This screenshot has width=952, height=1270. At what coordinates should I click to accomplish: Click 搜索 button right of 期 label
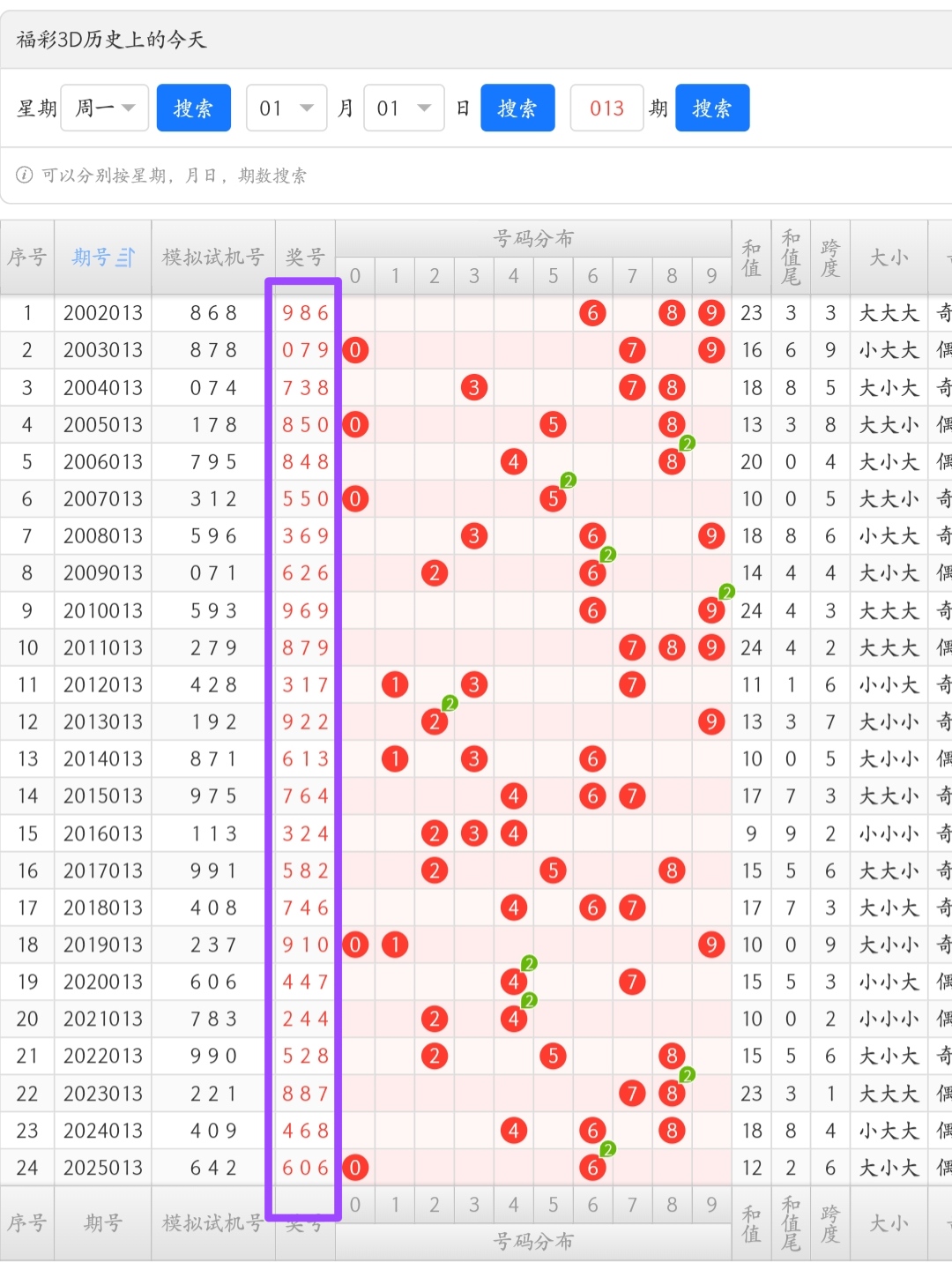[x=712, y=108]
